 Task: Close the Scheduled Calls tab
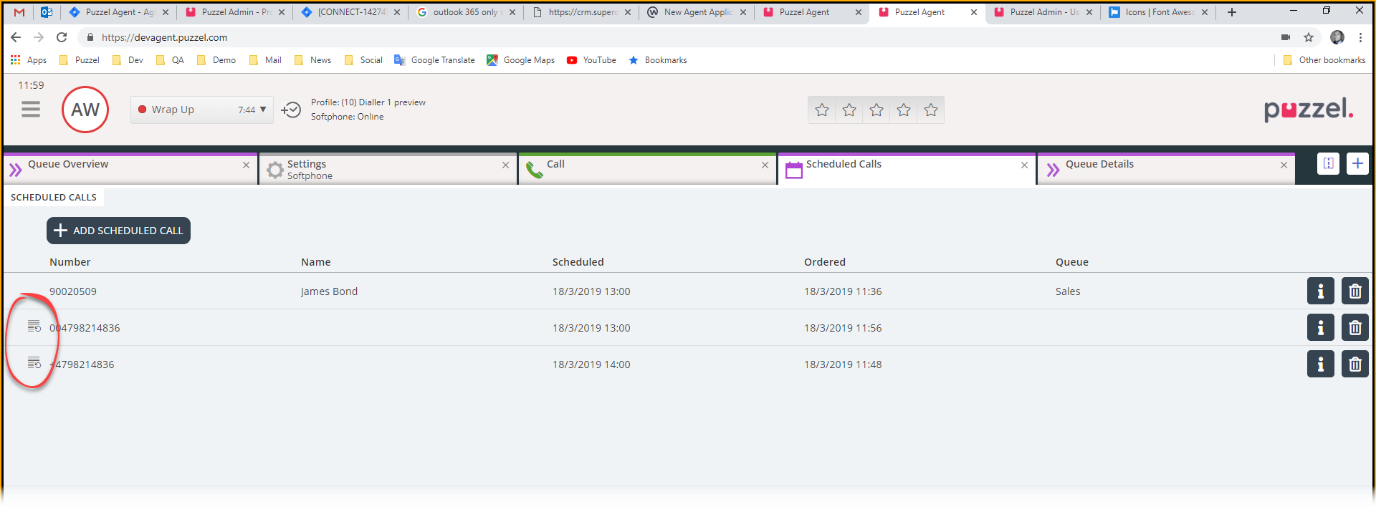pos(1024,166)
